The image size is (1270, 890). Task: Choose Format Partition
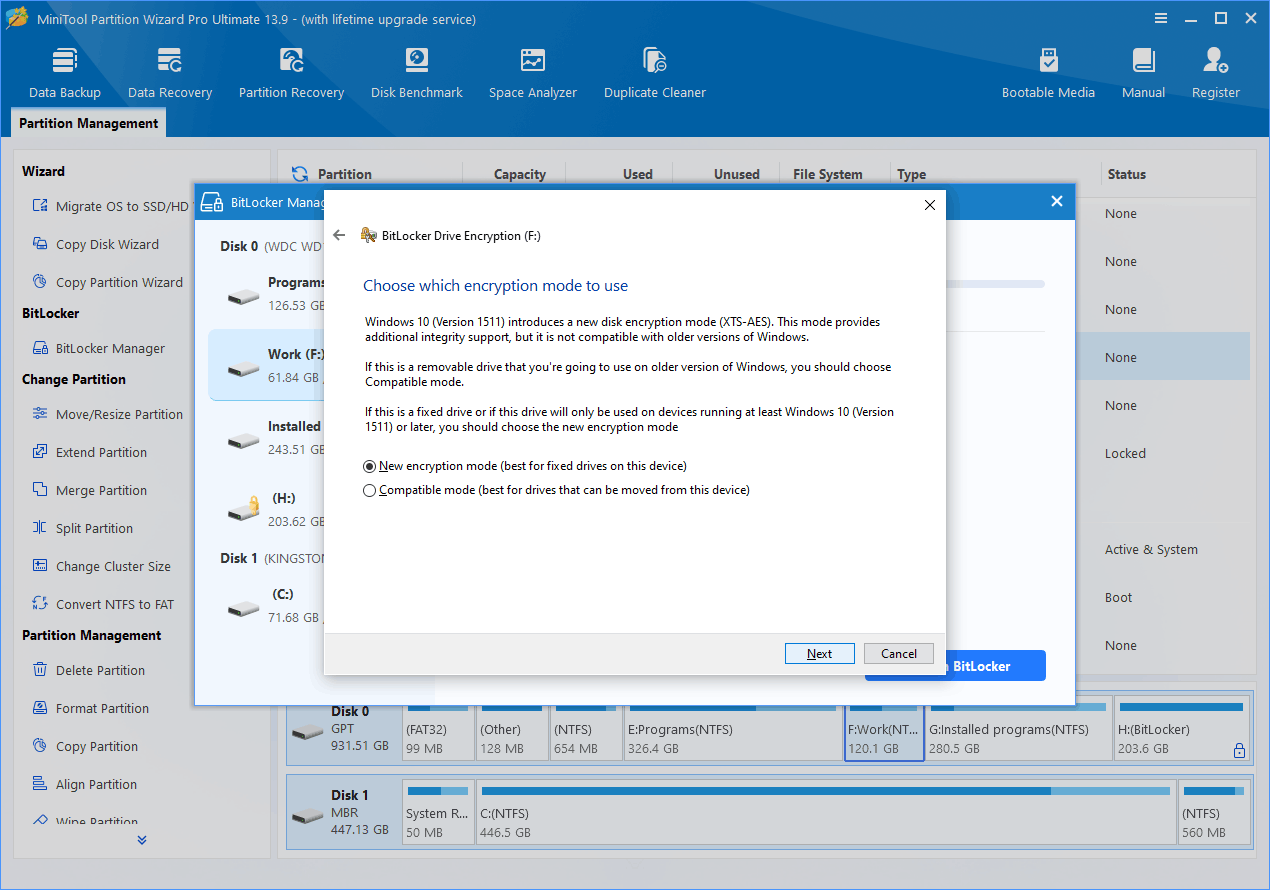(x=90, y=708)
